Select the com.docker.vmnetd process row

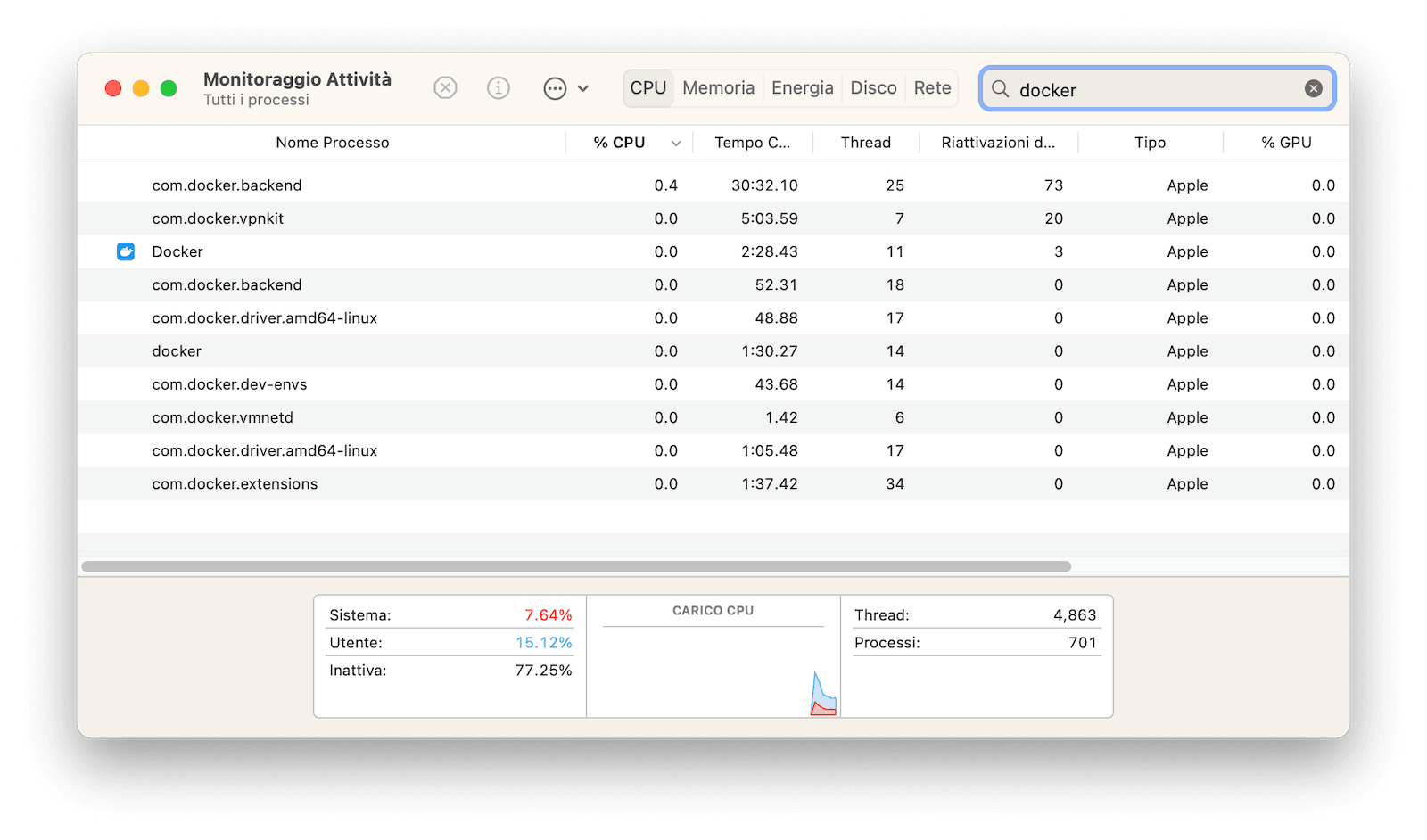(713, 417)
